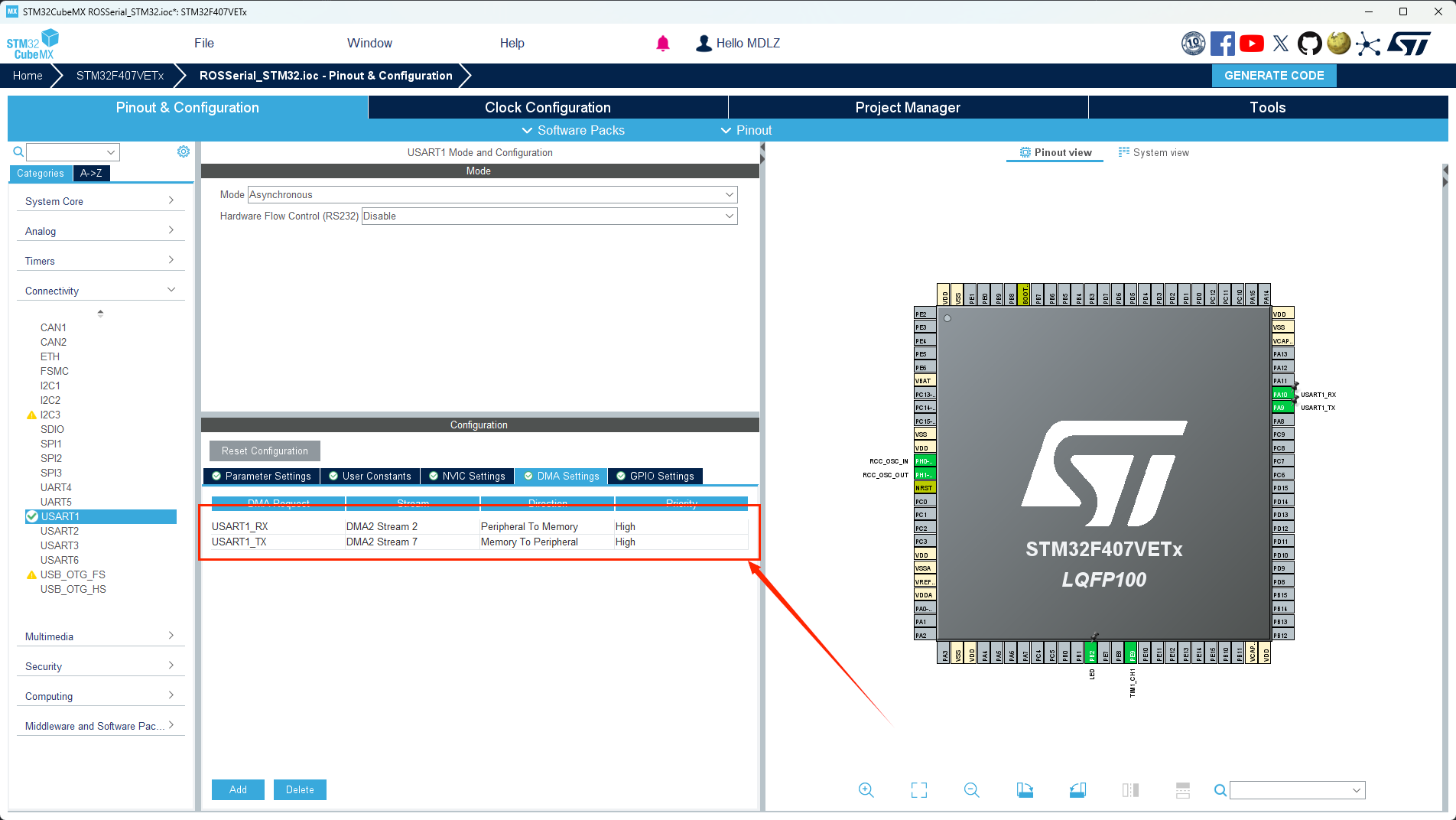1456x820 pixels.
Task: Expand the Security category
Action: coord(101,666)
